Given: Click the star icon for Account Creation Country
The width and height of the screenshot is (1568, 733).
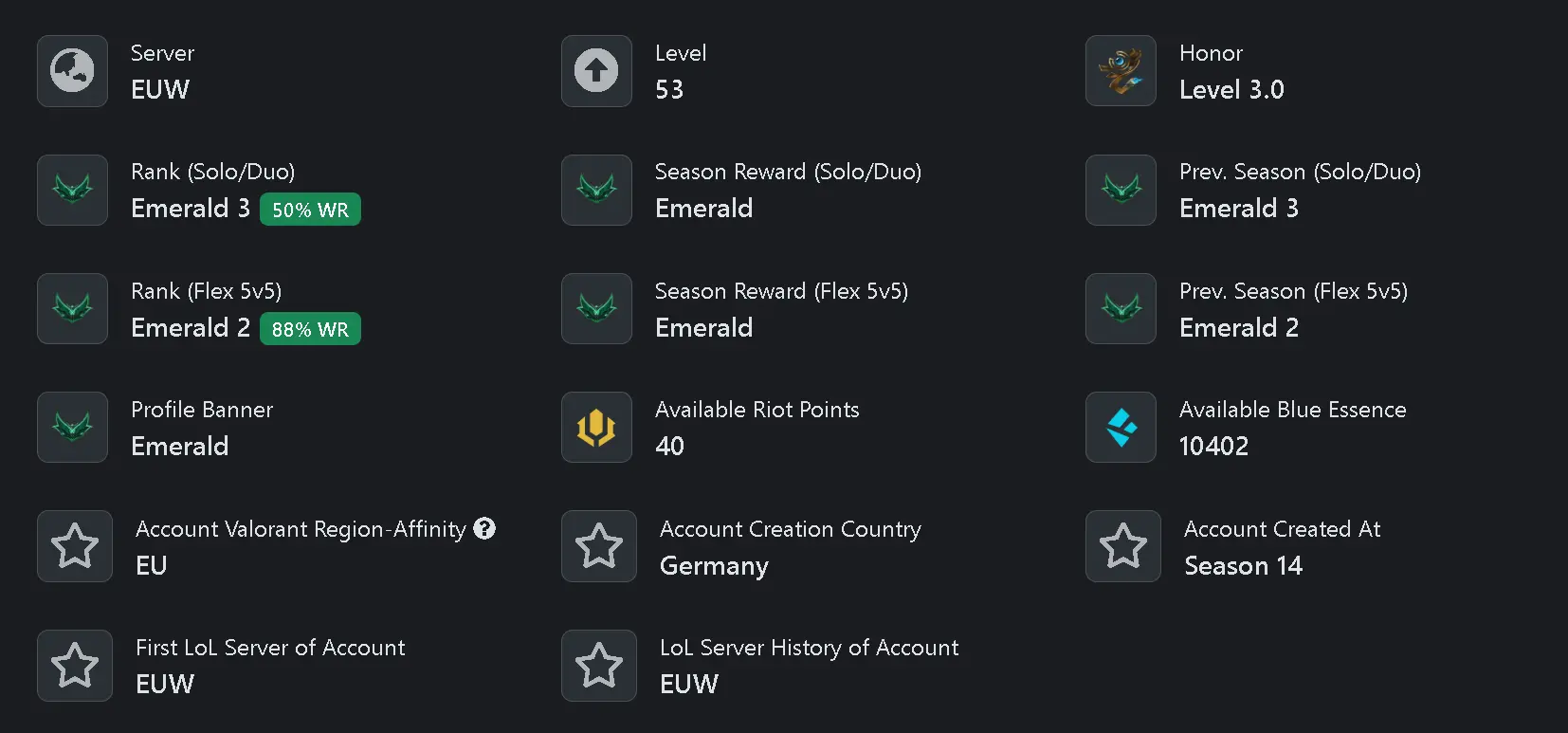Looking at the screenshot, I should [x=599, y=546].
